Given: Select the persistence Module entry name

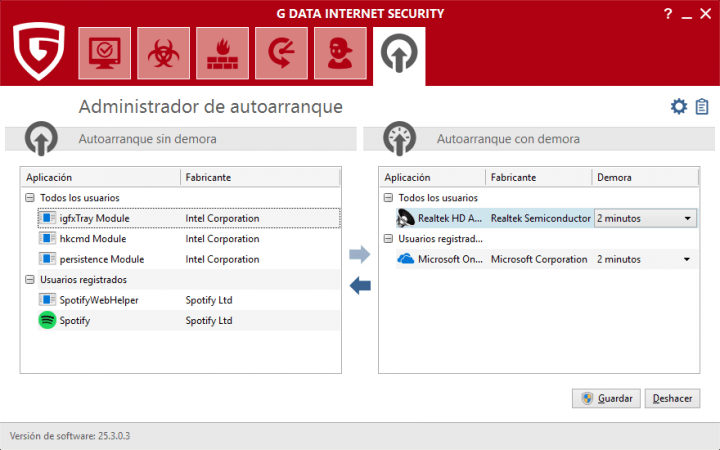Looking at the screenshot, I should tap(101, 259).
